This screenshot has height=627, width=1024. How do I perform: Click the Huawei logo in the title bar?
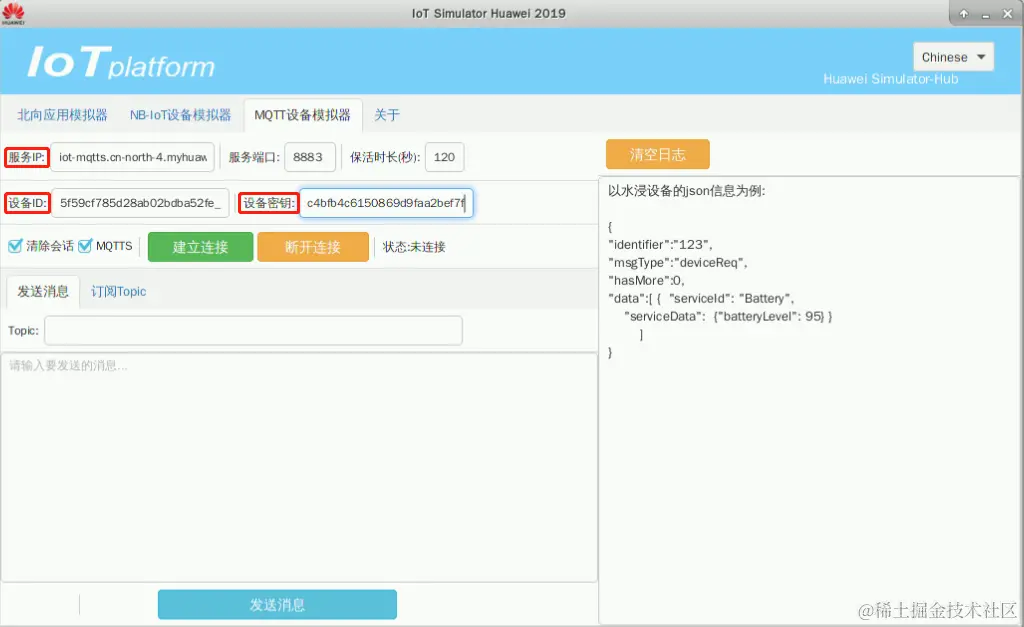[13, 13]
